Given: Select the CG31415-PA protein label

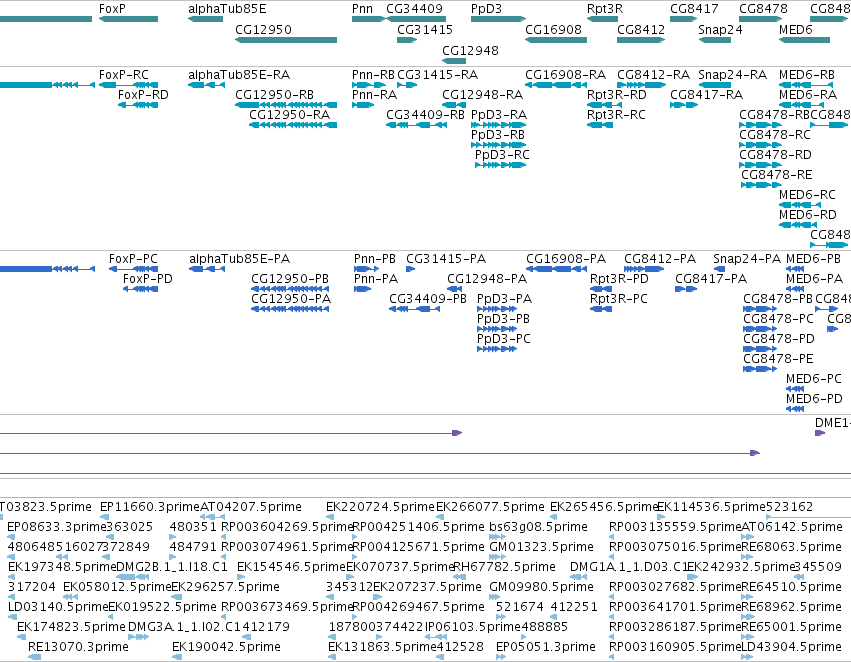Looking at the screenshot, I should coord(446,258).
